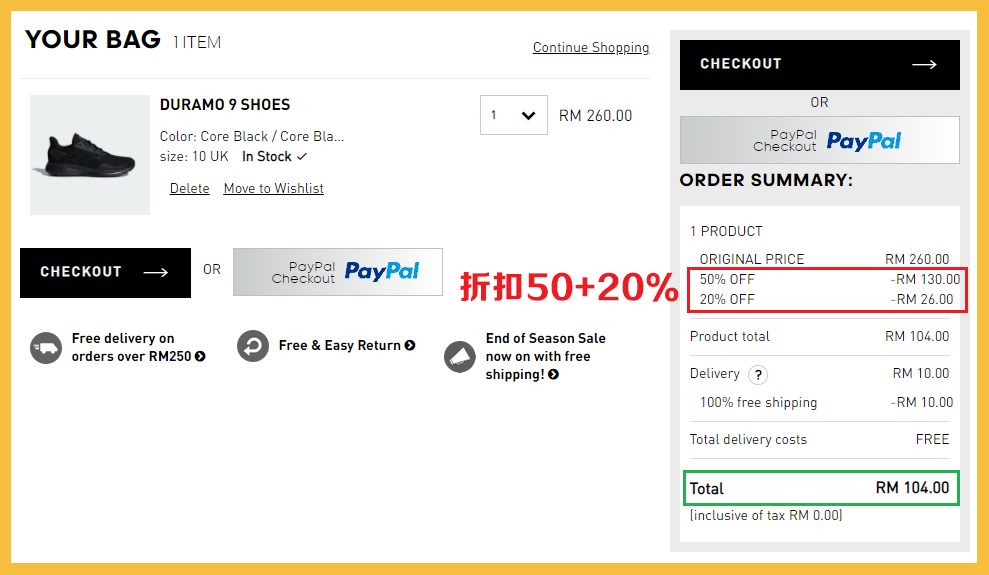989x575 pixels.
Task: Choose PayPal Checkout below the bag item
Action: pos(337,272)
